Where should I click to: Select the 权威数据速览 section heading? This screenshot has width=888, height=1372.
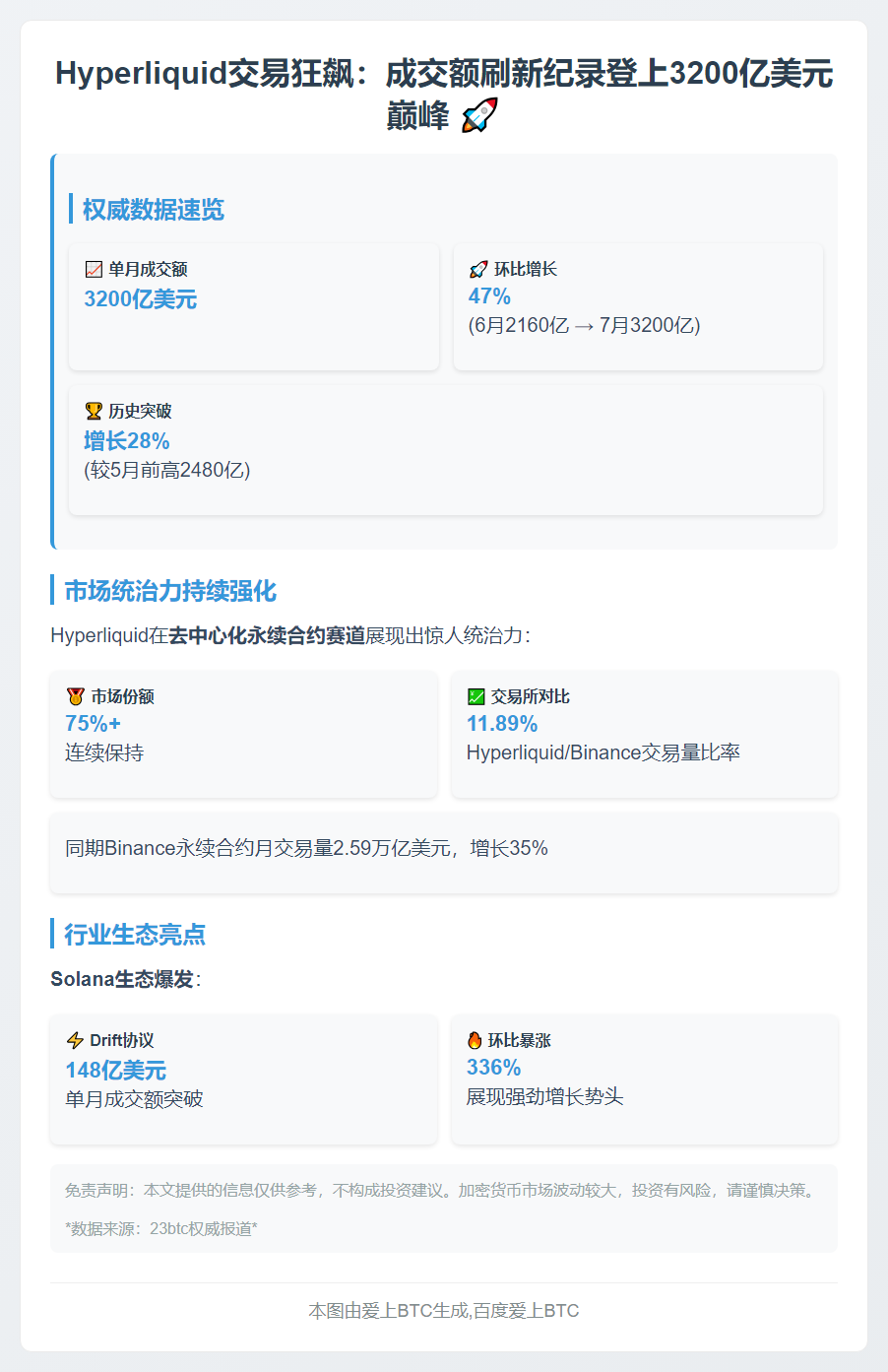154,210
